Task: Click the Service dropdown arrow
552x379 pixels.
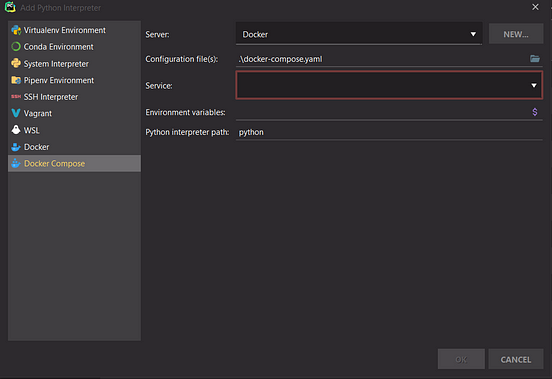Action: tap(534, 85)
